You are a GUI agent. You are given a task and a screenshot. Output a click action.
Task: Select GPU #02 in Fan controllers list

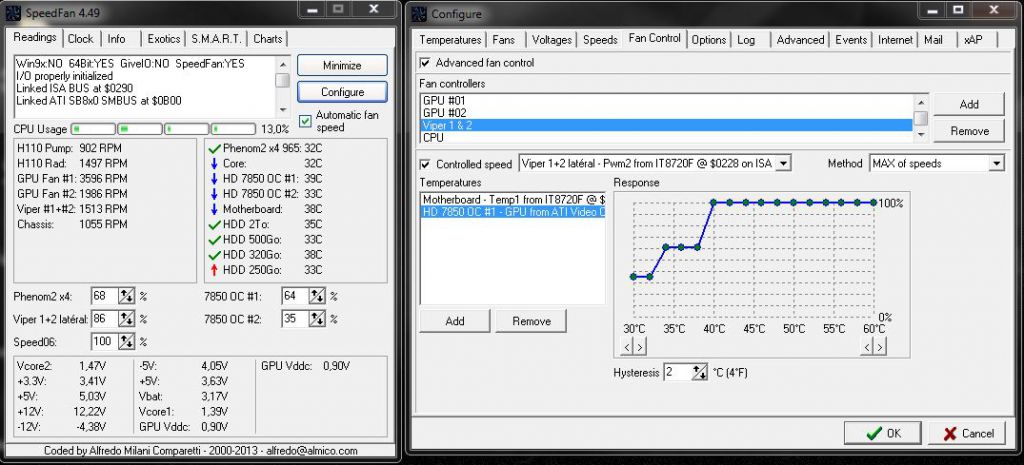pyautogui.click(x=666, y=113)
